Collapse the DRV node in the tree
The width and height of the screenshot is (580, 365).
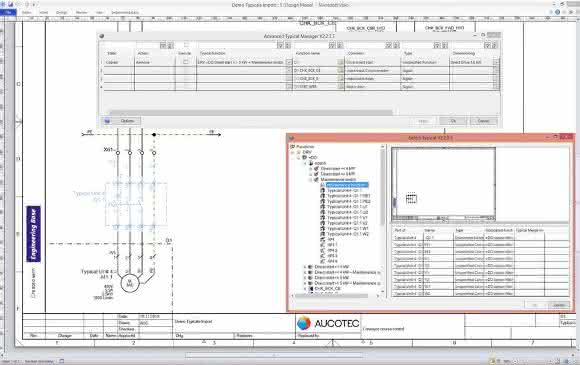[293, 152]
